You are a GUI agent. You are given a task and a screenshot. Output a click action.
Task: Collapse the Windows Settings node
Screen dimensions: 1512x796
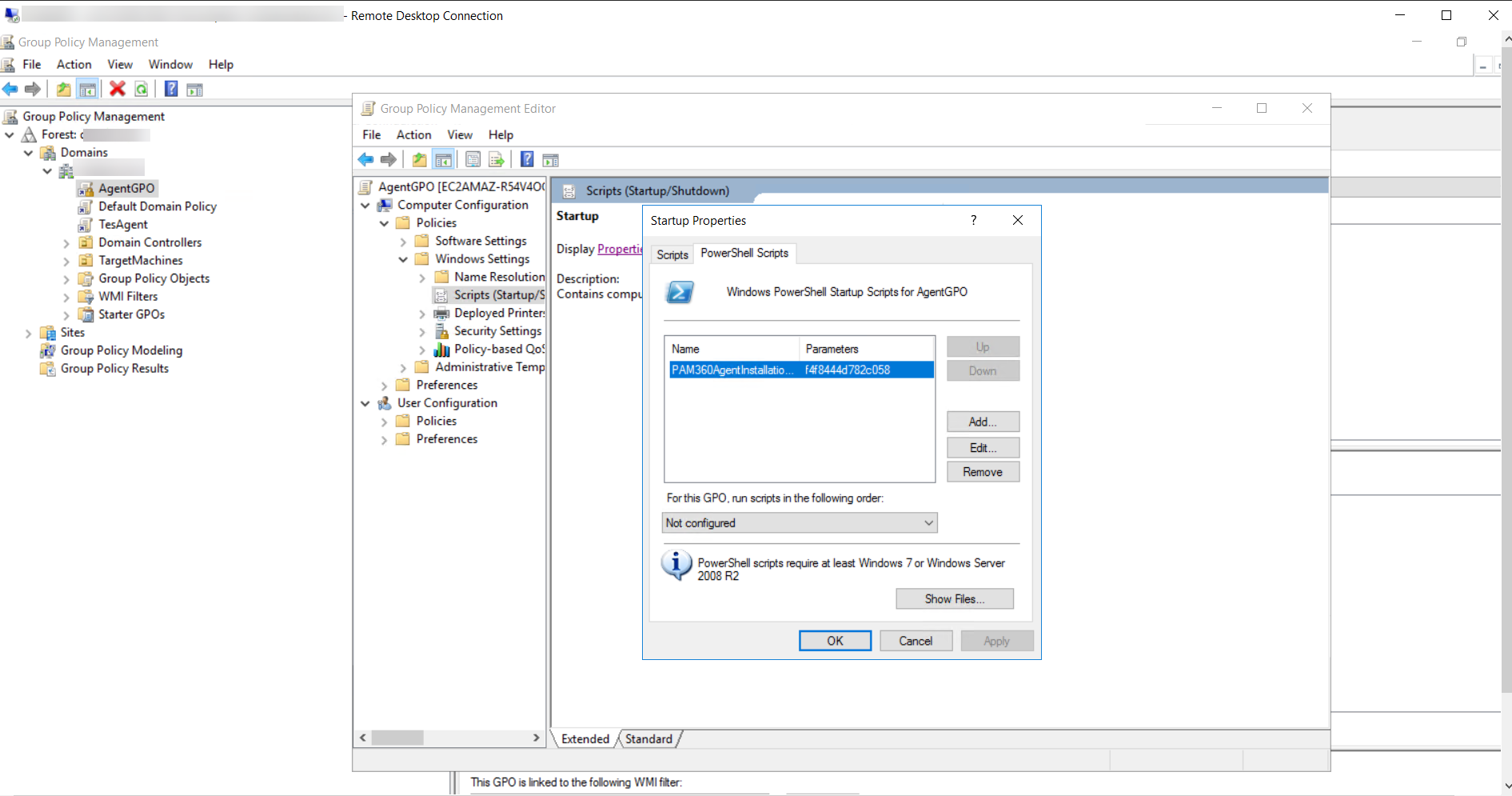403,259
